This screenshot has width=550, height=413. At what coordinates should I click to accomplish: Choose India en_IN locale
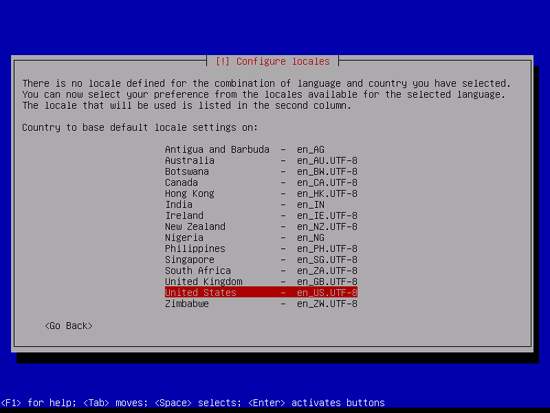point(261,205)
